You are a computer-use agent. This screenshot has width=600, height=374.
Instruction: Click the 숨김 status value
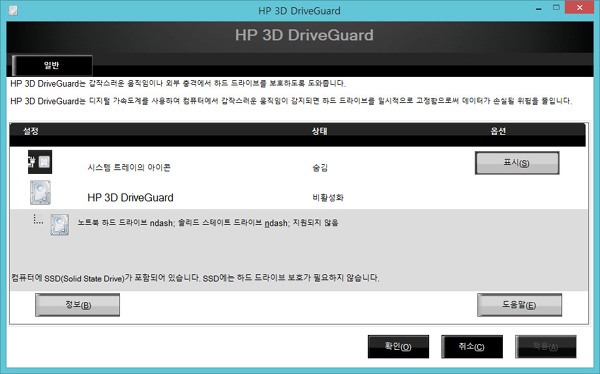tap(320, 168)
